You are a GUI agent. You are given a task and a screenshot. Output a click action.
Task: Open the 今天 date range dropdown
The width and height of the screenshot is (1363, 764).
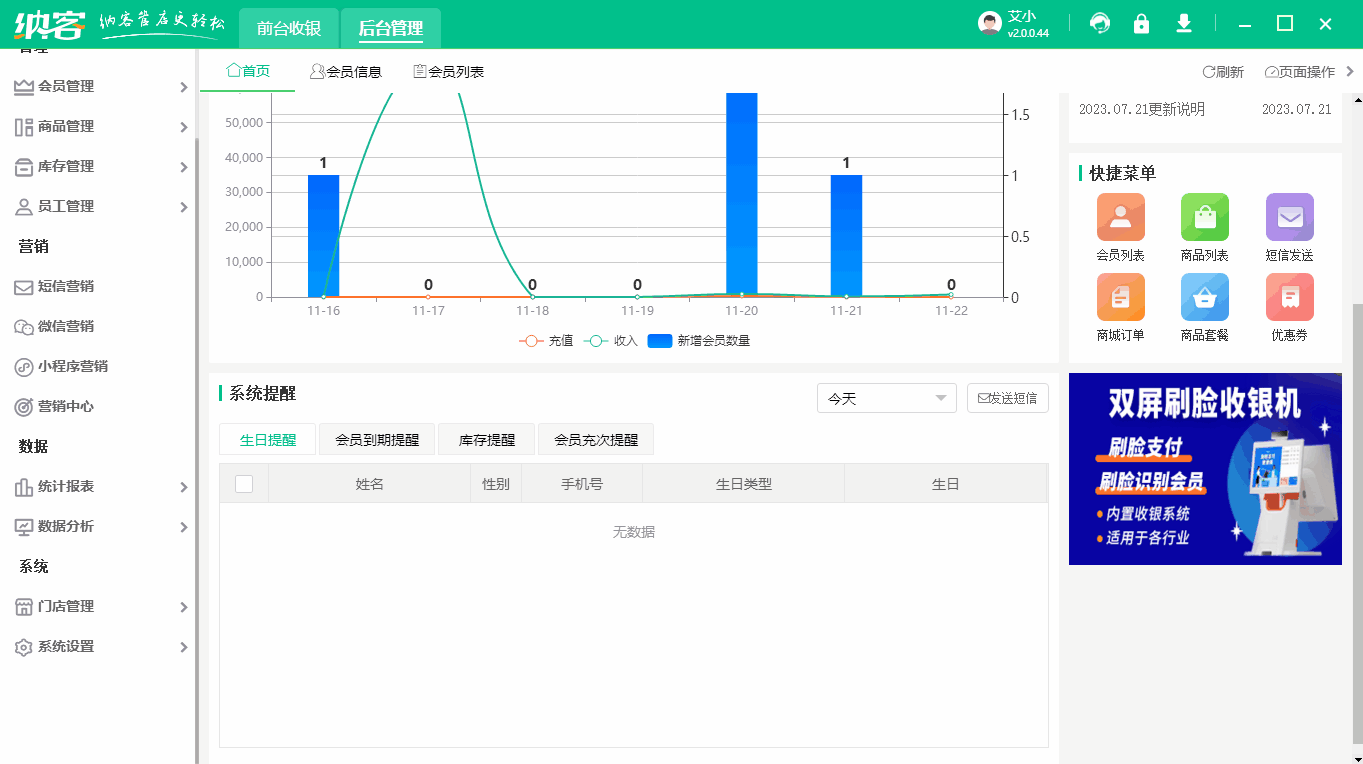pos(886,398)
